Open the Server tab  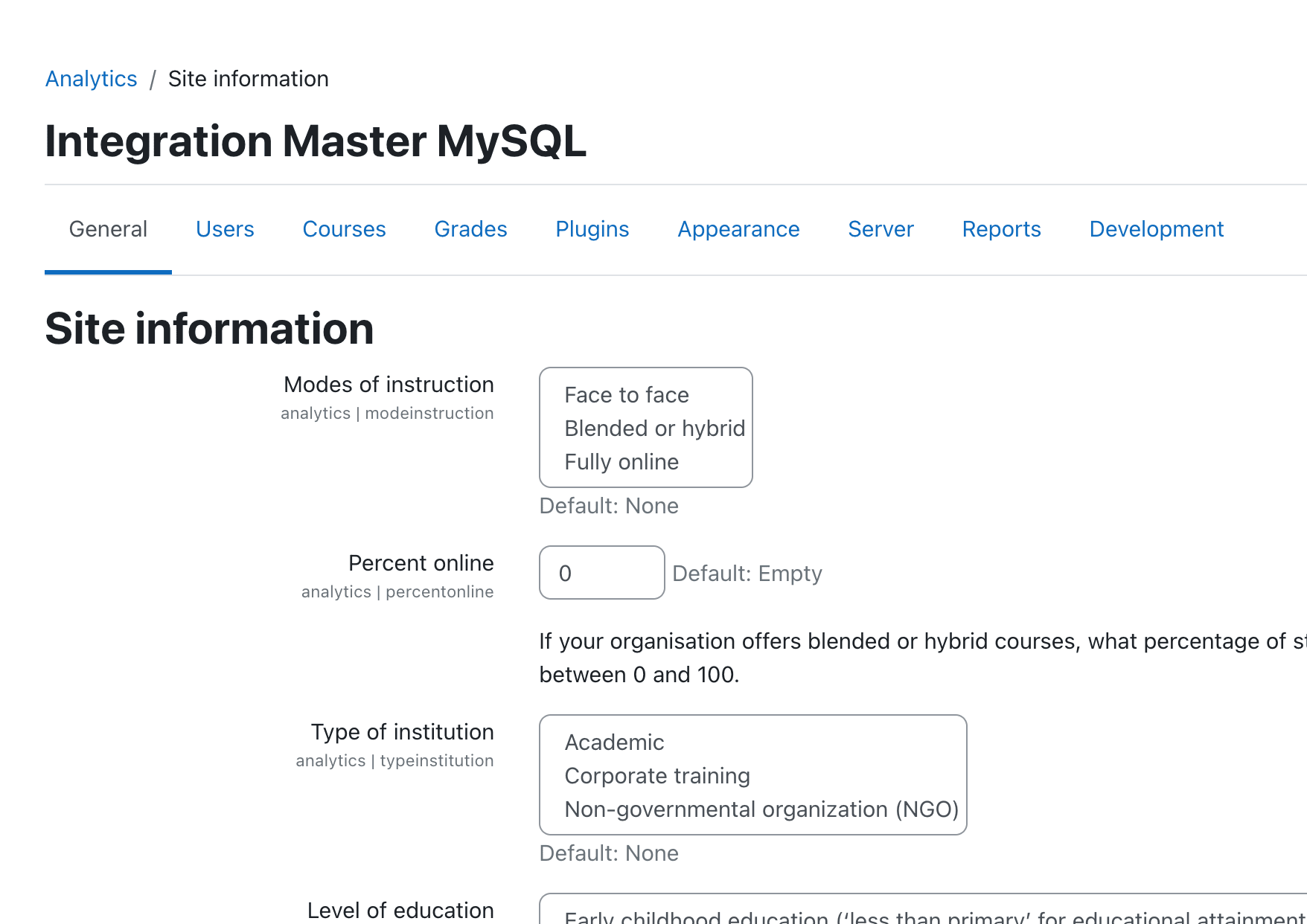[881, 229]
